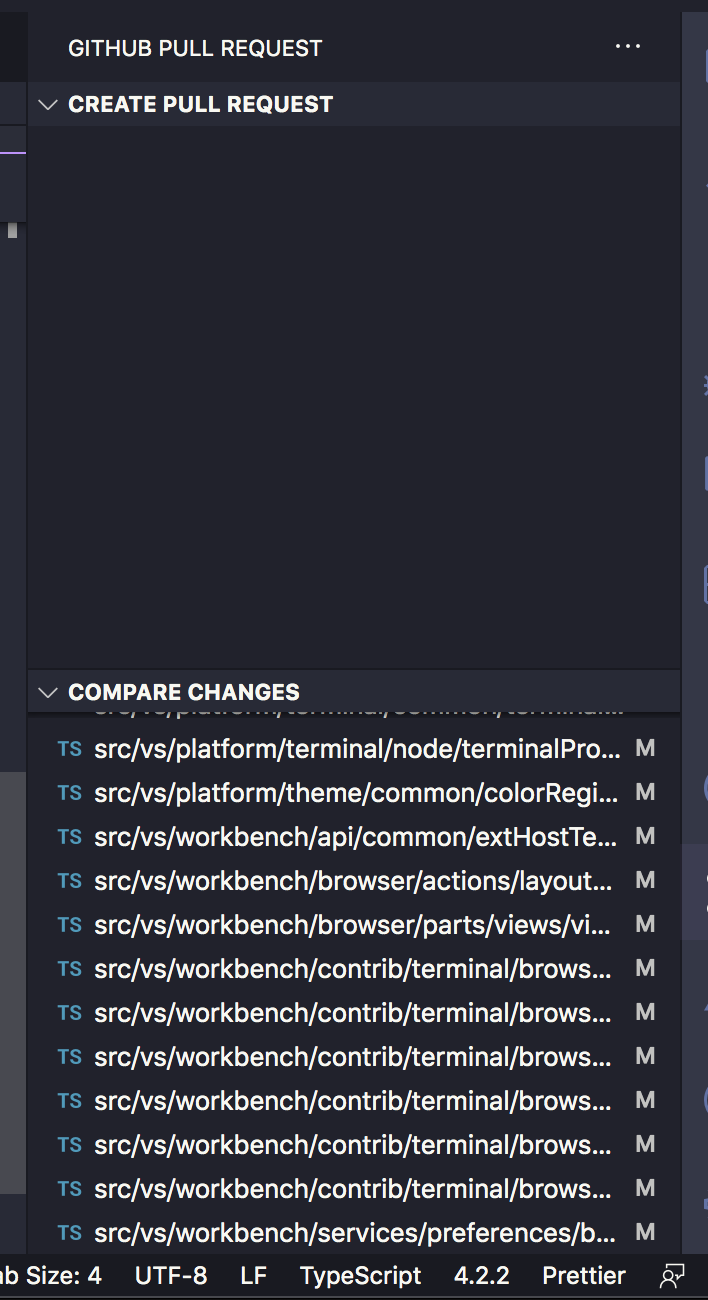
Task: Open the browser/parts/views/vi... changed file
Action: point(352,925)
